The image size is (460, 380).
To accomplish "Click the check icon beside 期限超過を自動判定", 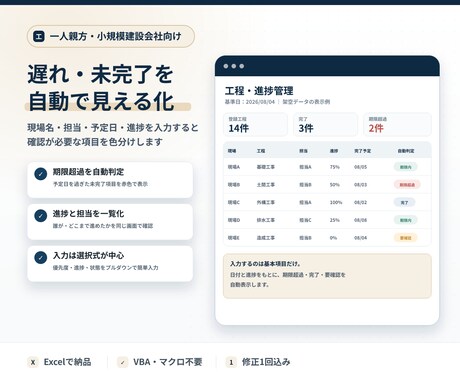I will [x=41, y=174].
